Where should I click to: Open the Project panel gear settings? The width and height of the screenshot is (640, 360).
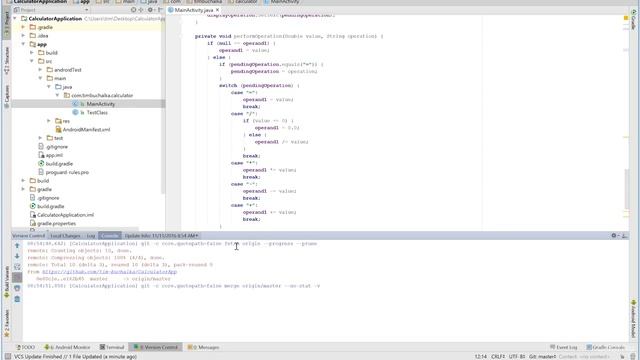[x=150, y=9]
